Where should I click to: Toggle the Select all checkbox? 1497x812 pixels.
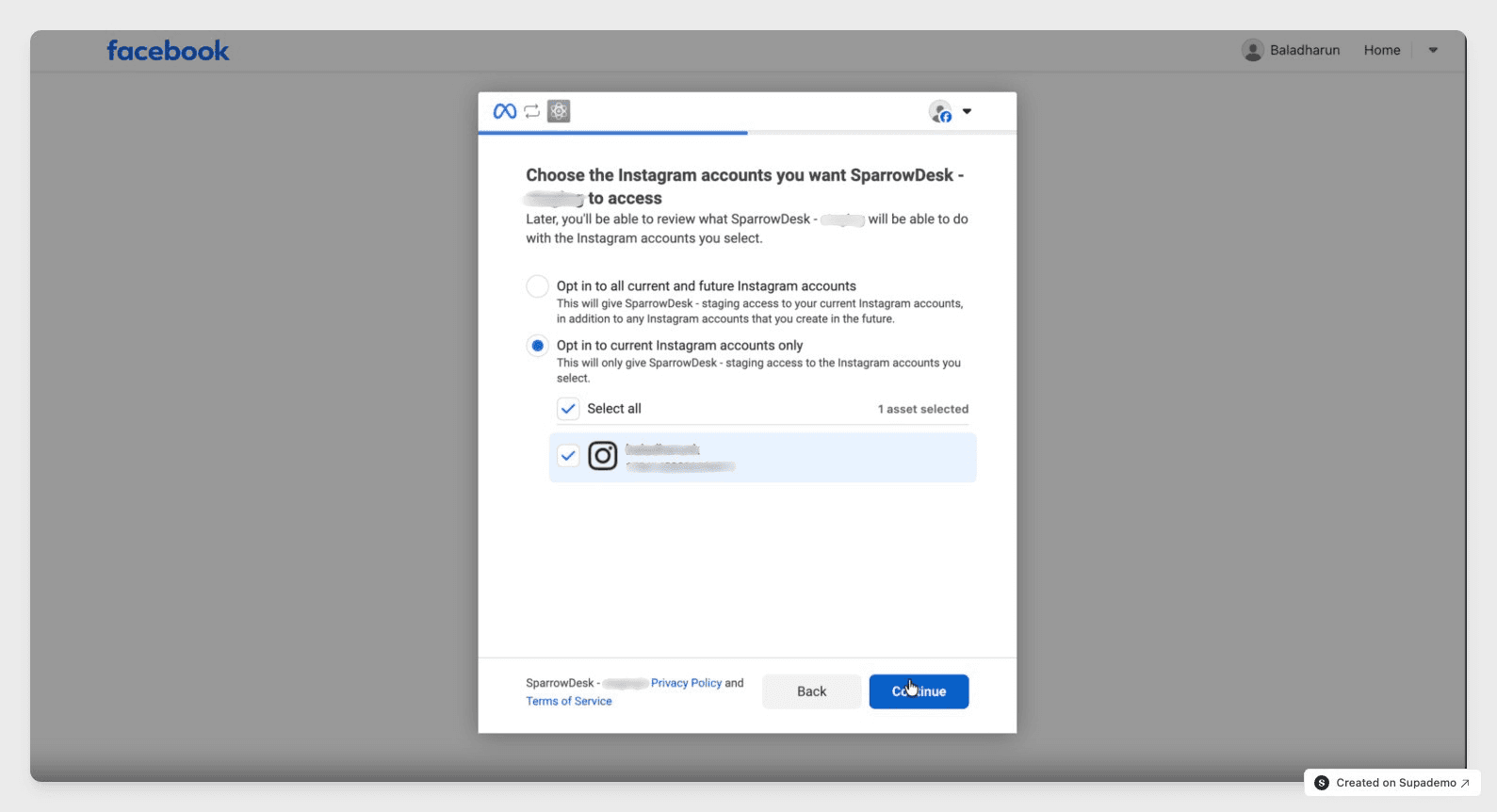coord(568,409)
